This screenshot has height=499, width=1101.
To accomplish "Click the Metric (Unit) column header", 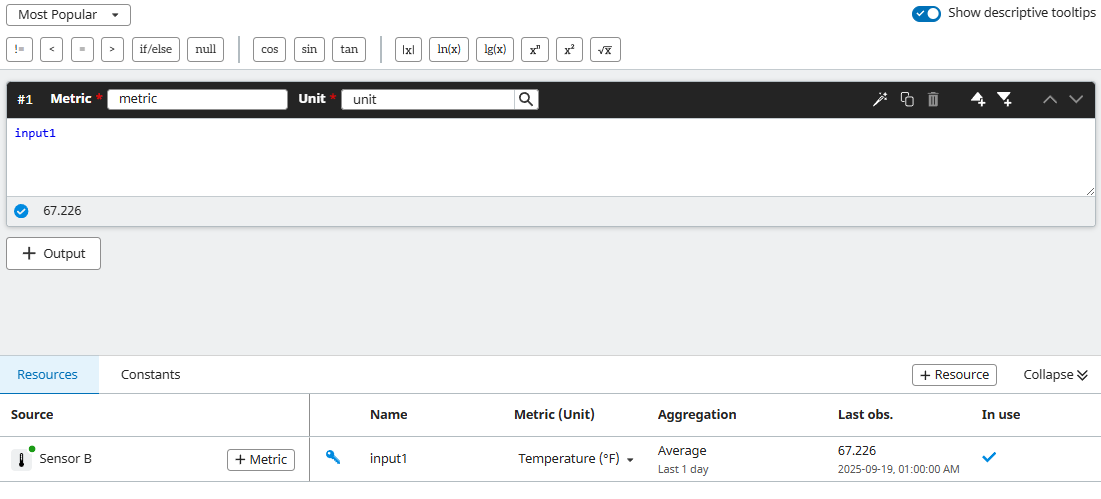I will pos(554,415).
